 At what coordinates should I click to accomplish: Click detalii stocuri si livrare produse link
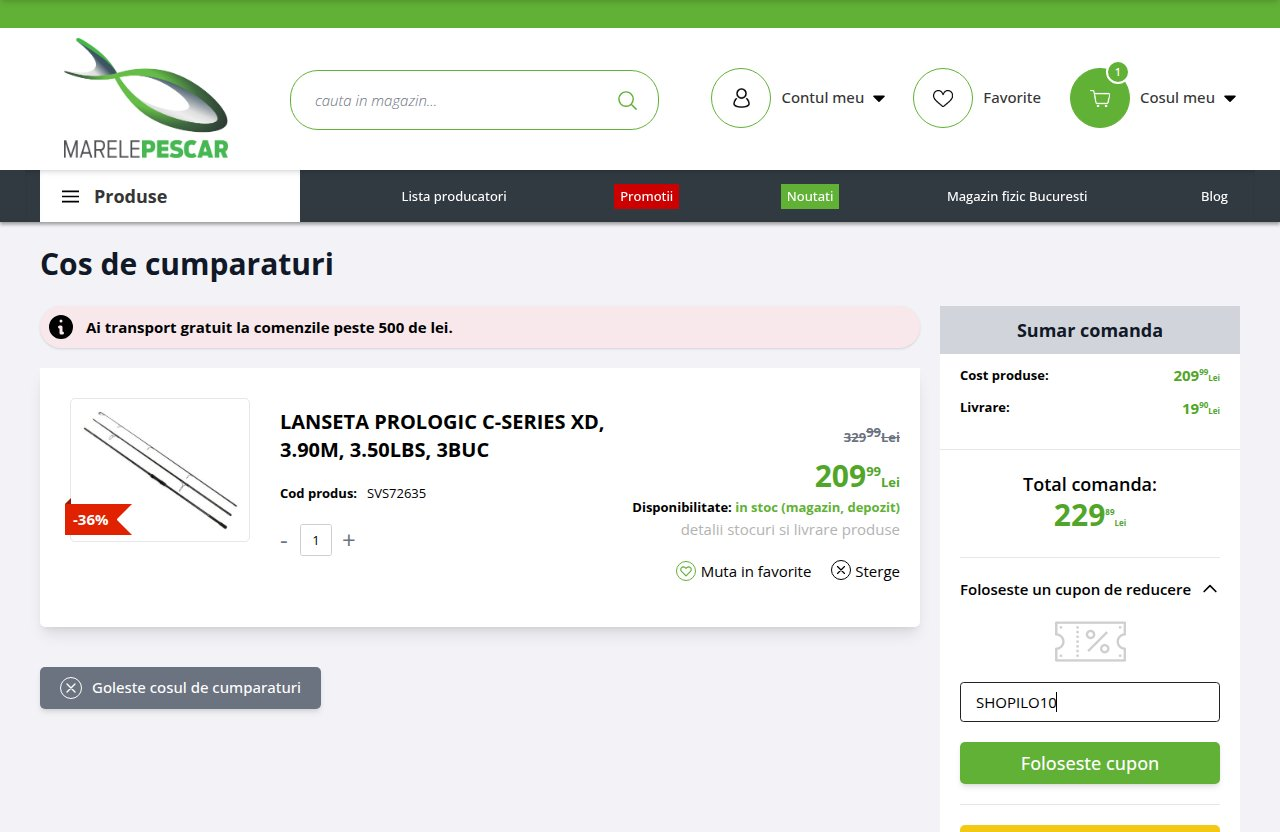coord(790,530)
